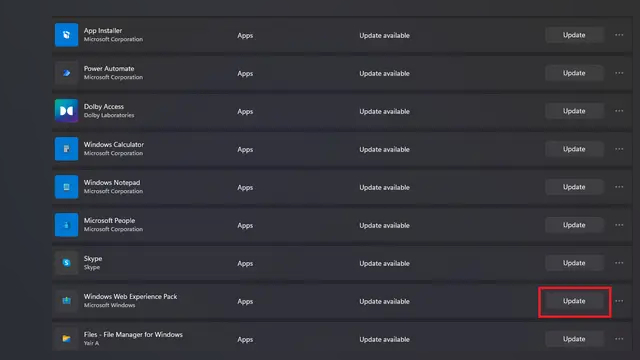Open the App Installer app icon
Screen dimensions: 640x360
click(x=67, y=35)
